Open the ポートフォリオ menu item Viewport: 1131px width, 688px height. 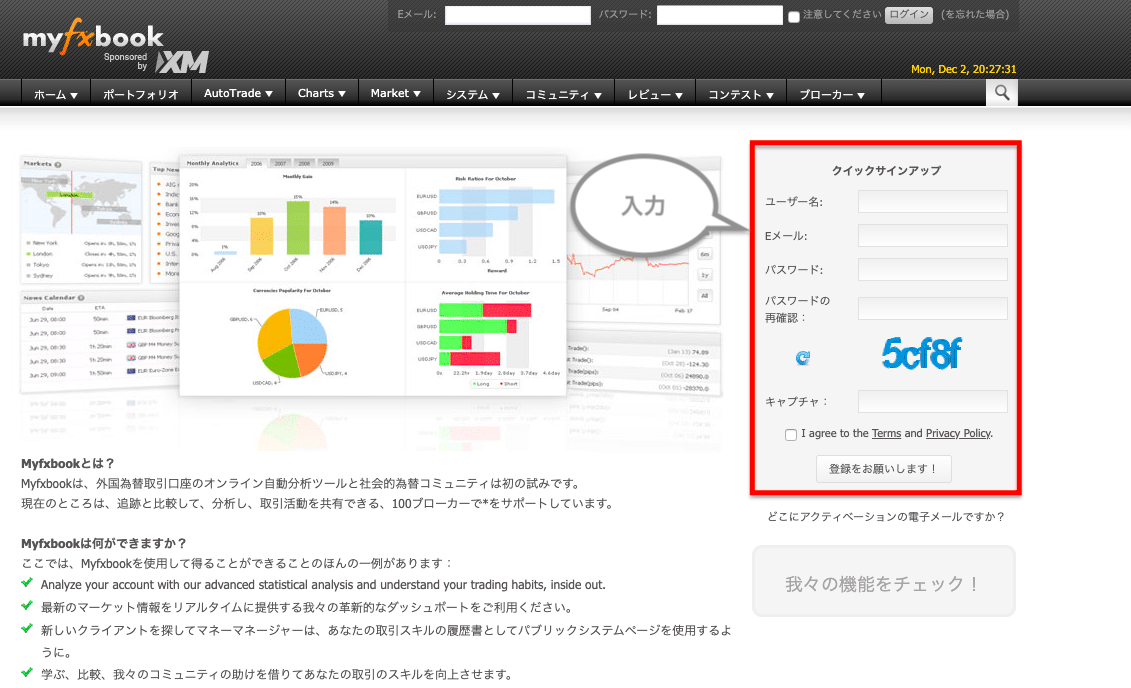point(141,94)
